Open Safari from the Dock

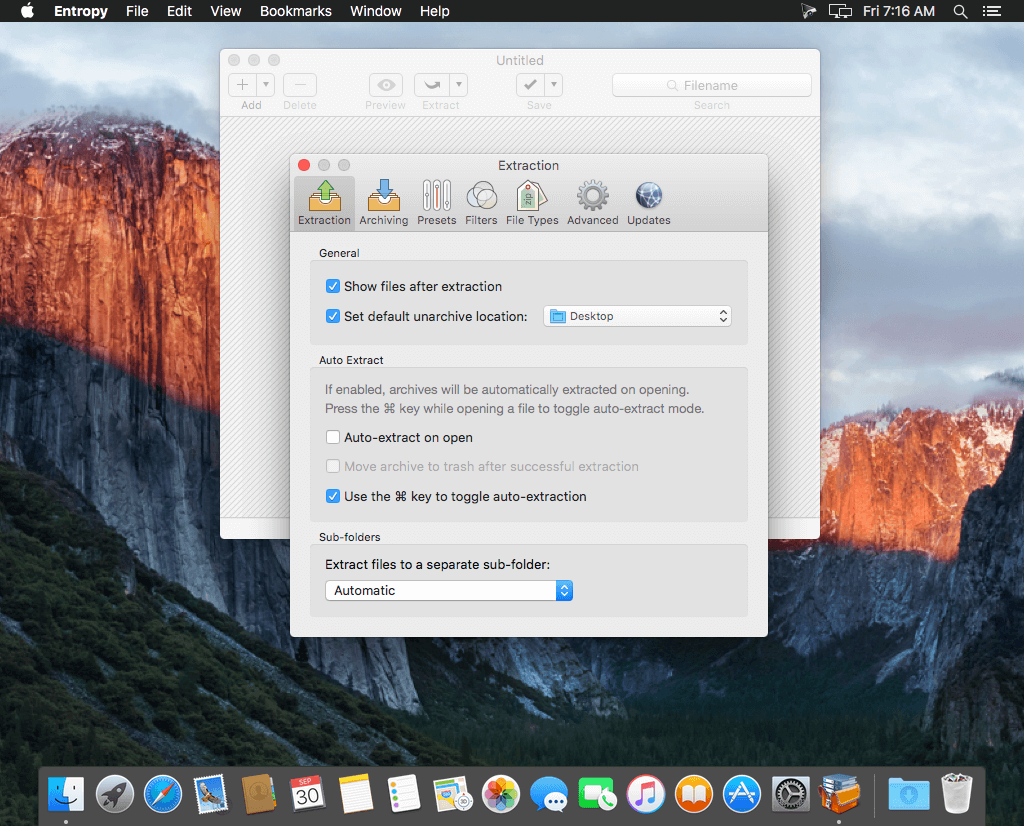click(x=163, y=794)
